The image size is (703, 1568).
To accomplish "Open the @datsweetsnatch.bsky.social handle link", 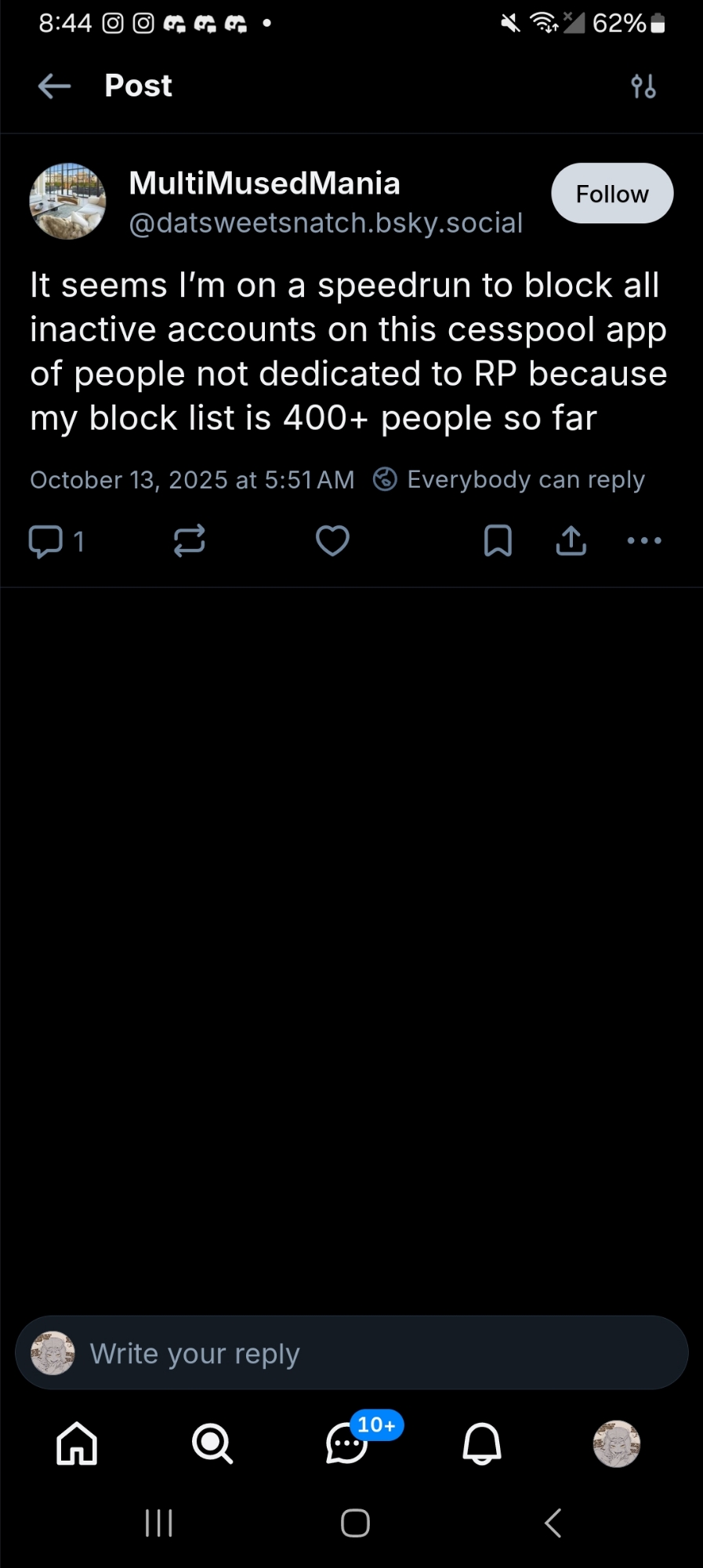I will [325, 223].
